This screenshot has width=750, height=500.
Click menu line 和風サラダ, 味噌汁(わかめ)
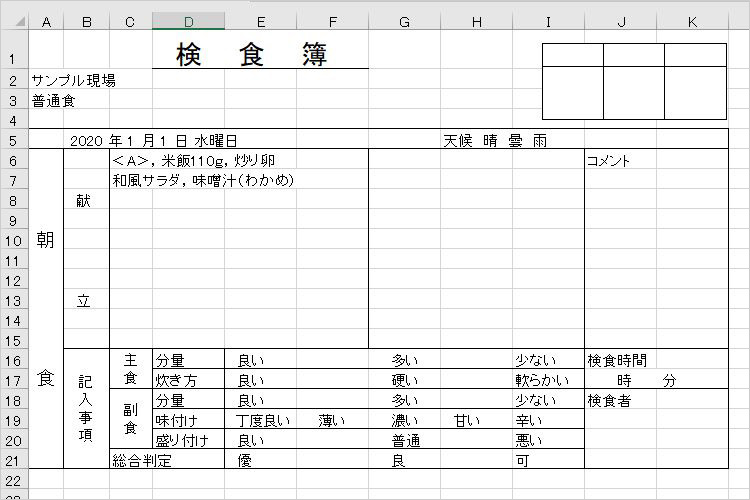coord(203,180)
